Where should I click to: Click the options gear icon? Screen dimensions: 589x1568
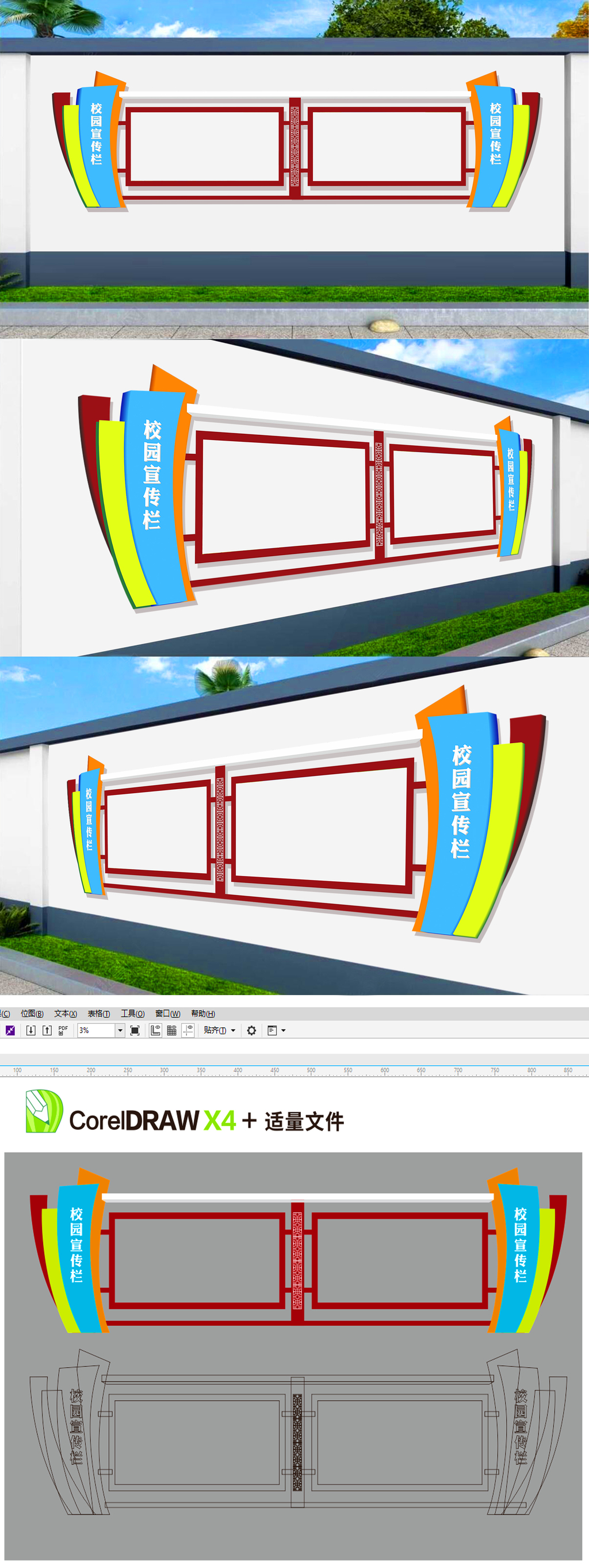[251, 1030]
